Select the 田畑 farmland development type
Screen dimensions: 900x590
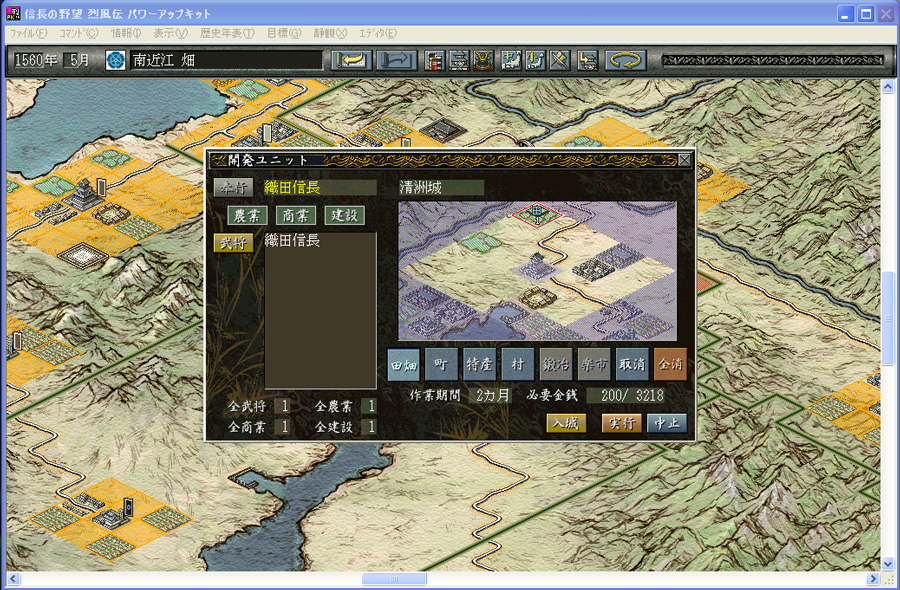pyautogui.click(x=404, y=364)
